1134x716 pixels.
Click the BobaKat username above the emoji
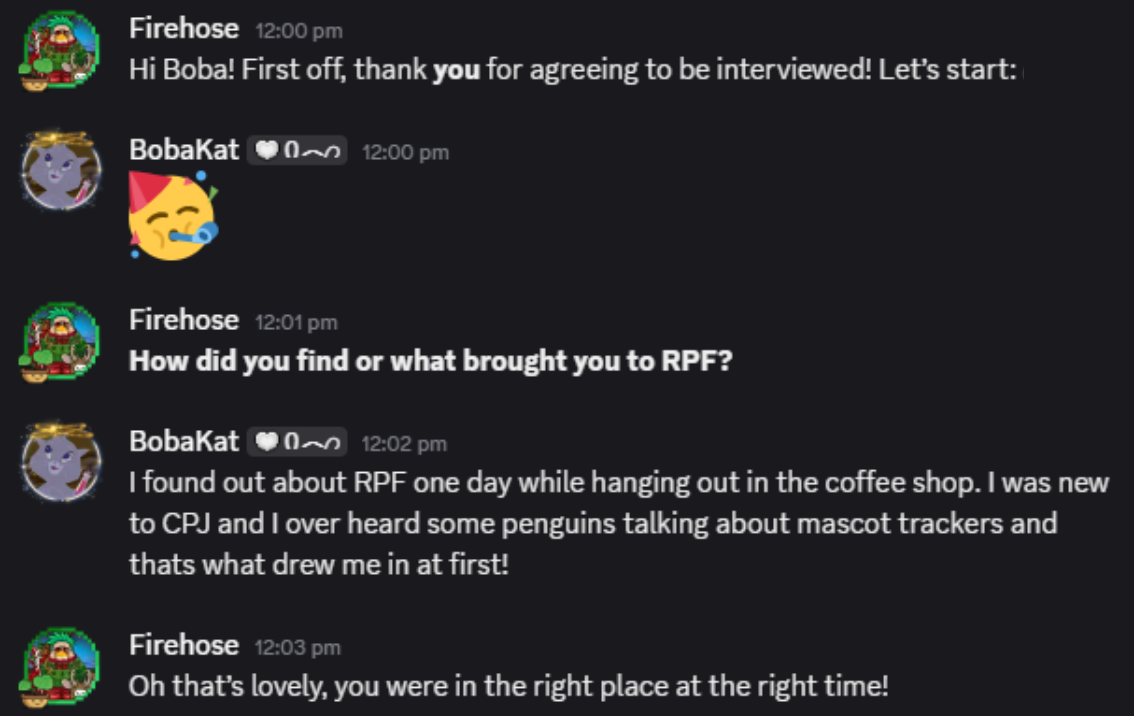pos(184,151)
